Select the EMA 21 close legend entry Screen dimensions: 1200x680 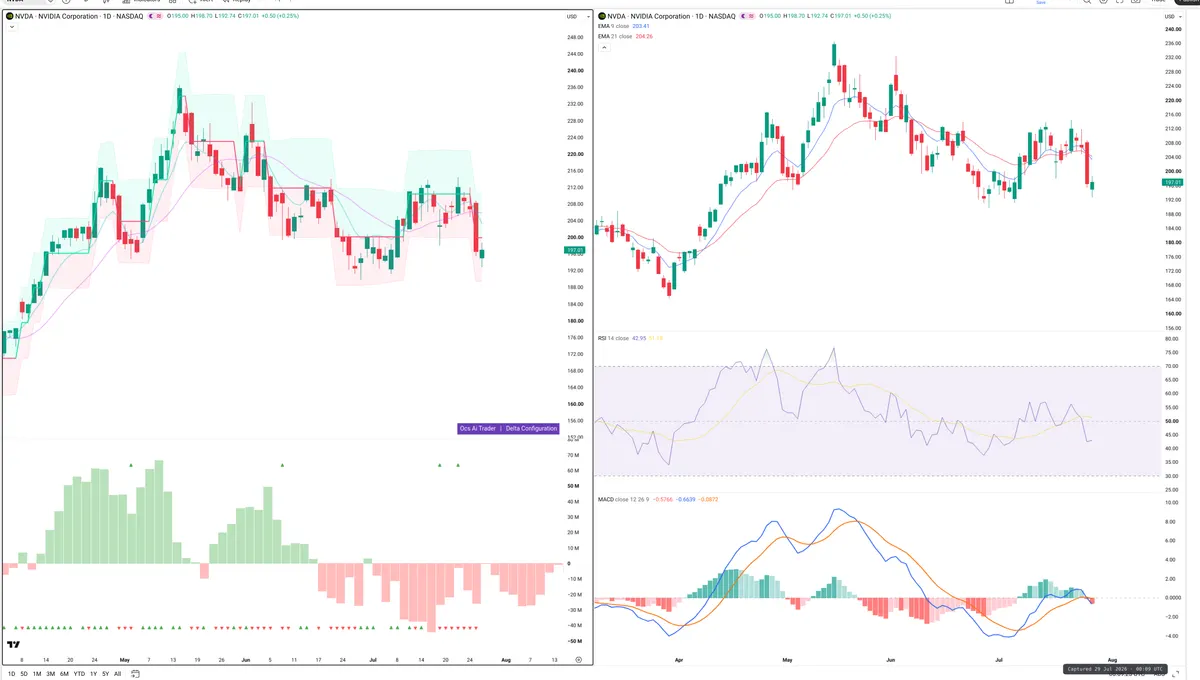[615, 36]
